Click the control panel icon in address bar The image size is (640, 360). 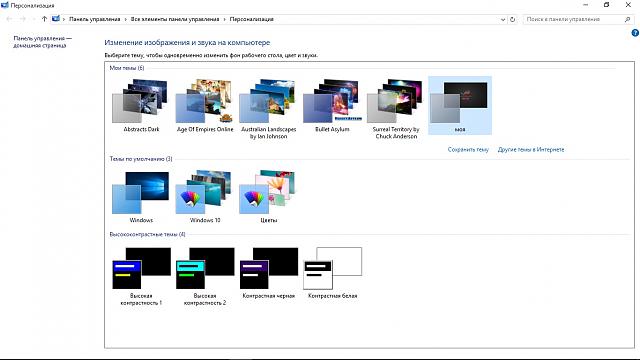[56, 19]
